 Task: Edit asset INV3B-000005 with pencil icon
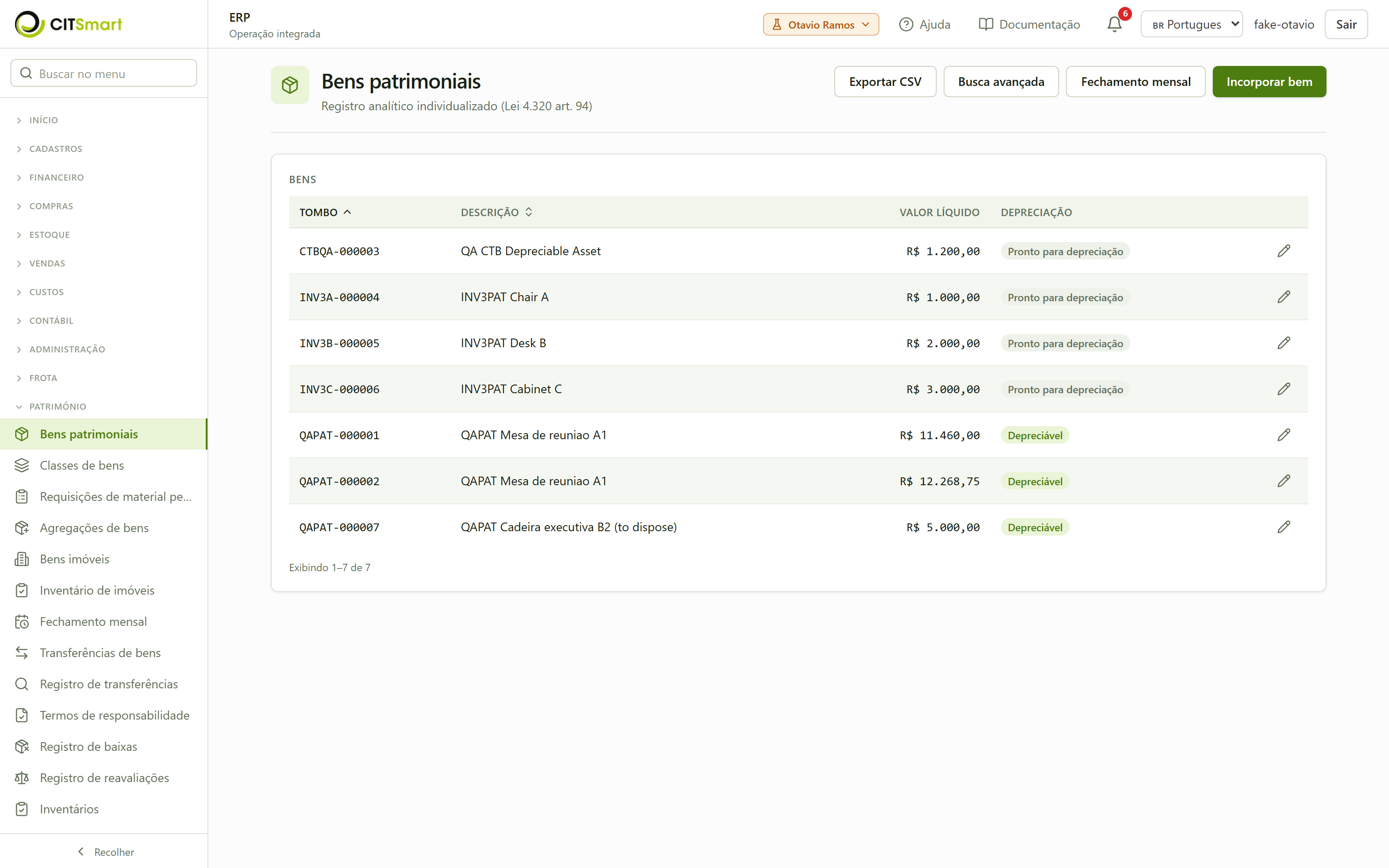click(1284, 343)
